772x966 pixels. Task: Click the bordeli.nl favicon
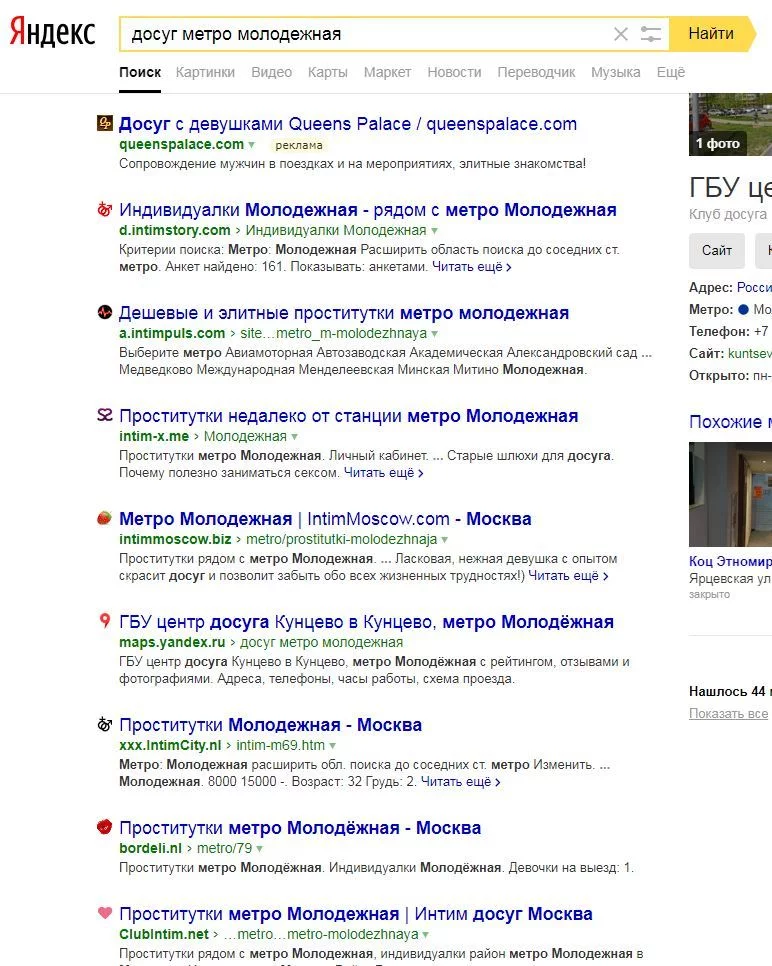105,827
